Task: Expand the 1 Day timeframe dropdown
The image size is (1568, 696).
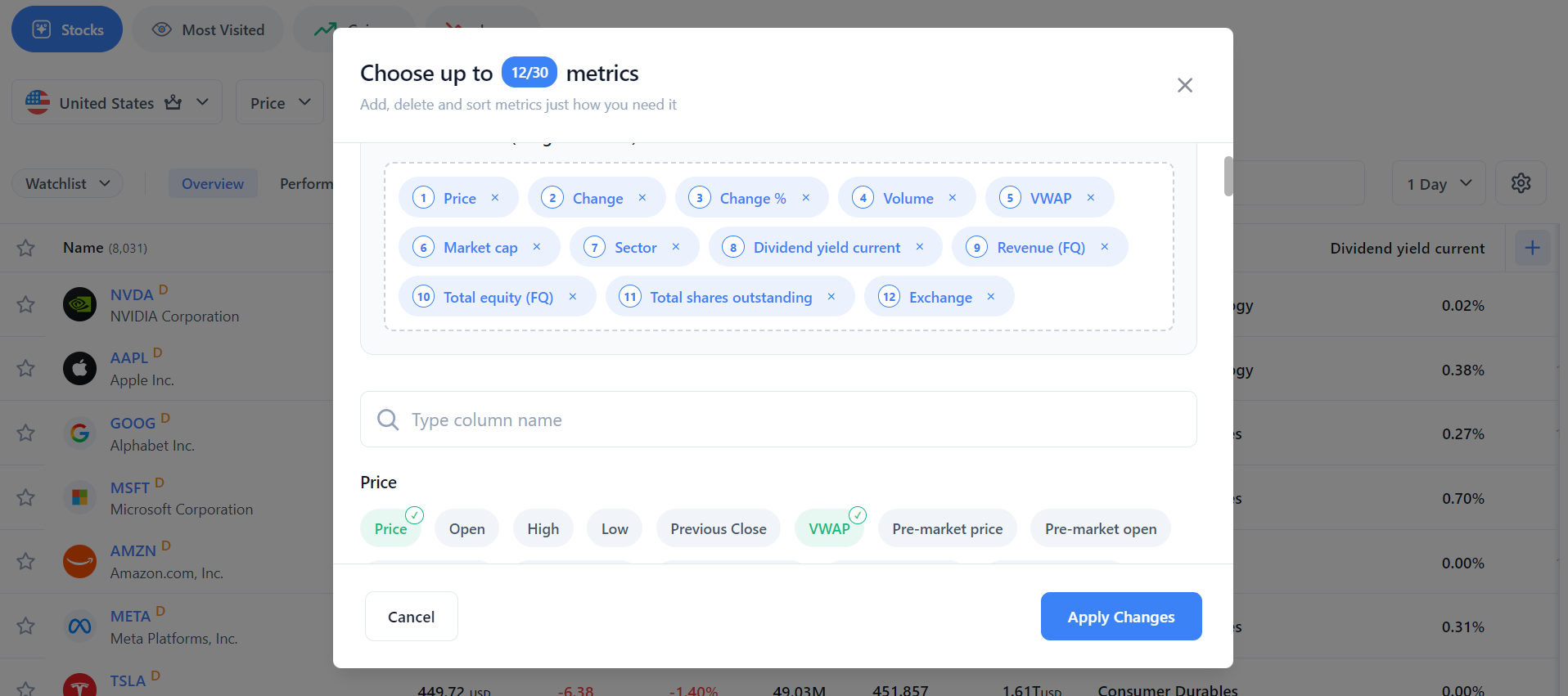Action: [1439, 184]
